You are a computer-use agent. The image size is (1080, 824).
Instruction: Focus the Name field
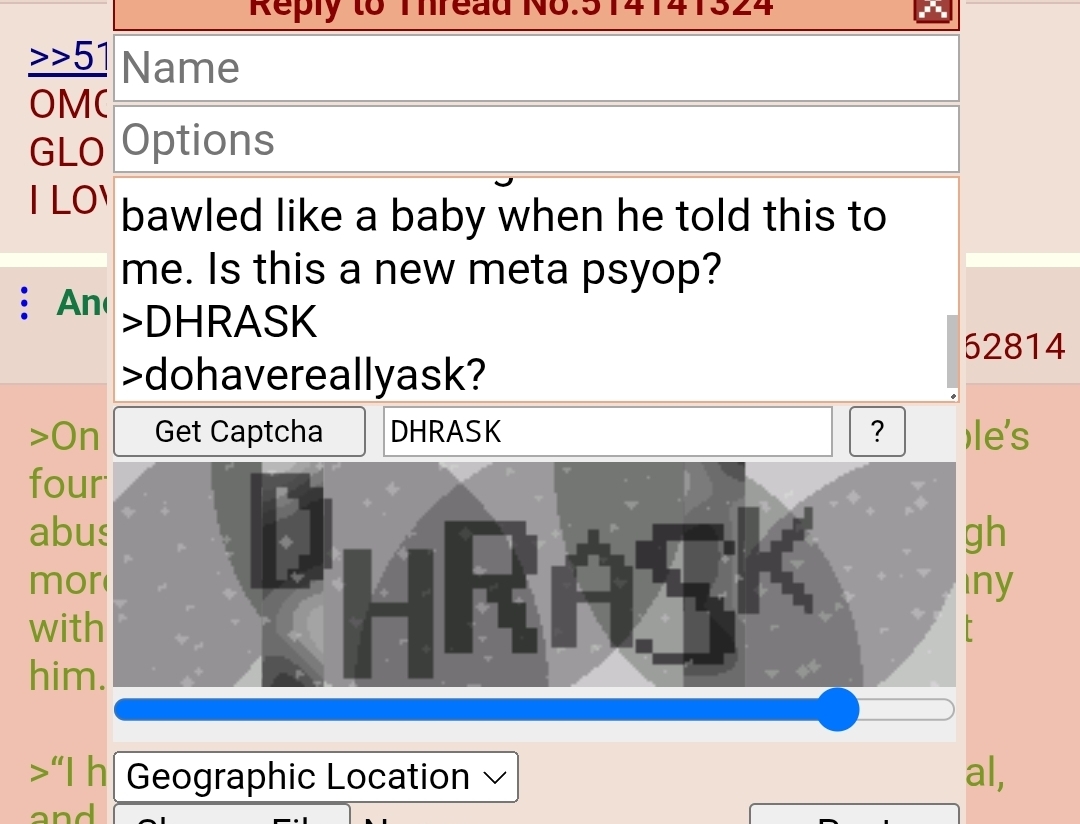536,68
